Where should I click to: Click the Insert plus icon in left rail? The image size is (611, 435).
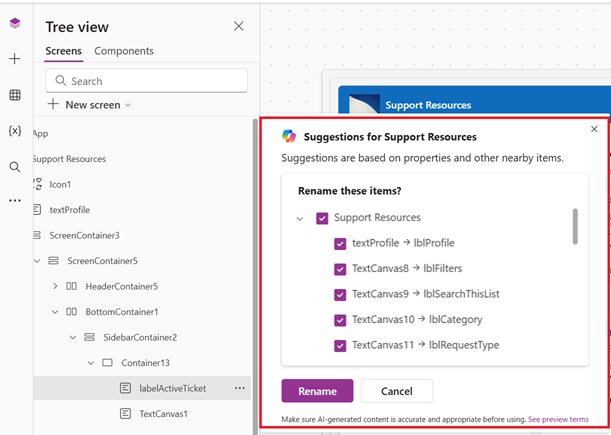(14, 59)
